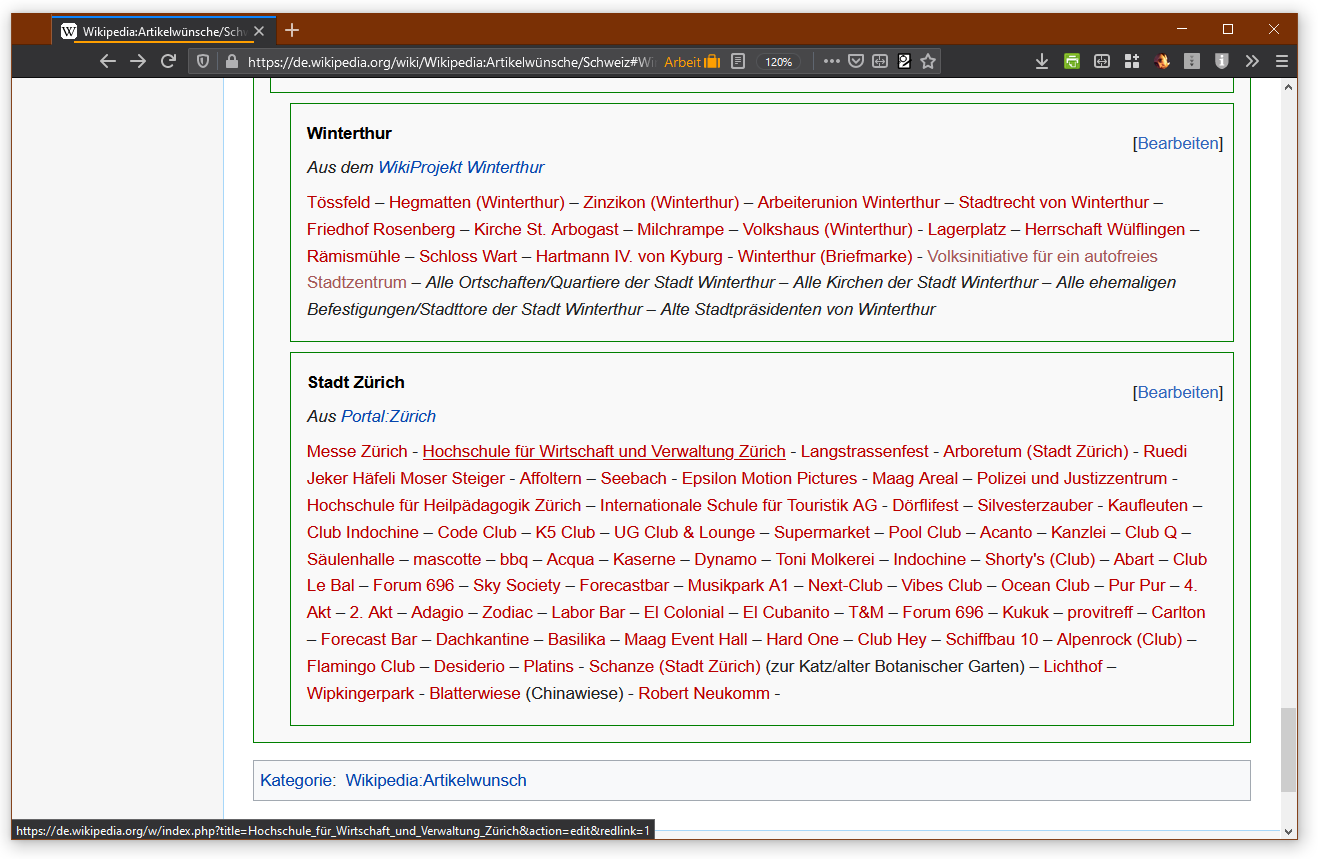Open a new tab with plus button

point(292,30)
